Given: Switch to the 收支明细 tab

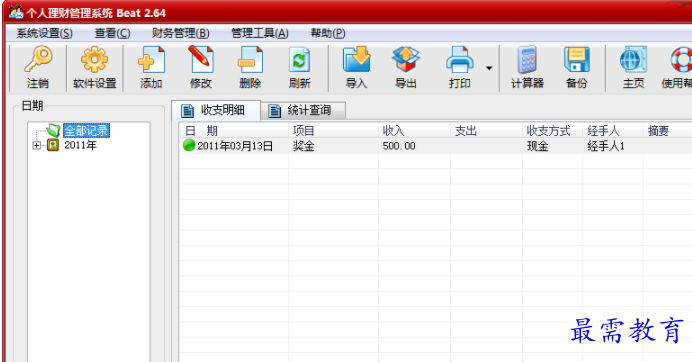Looking at the screenshot, I should (x=216, y=110).
